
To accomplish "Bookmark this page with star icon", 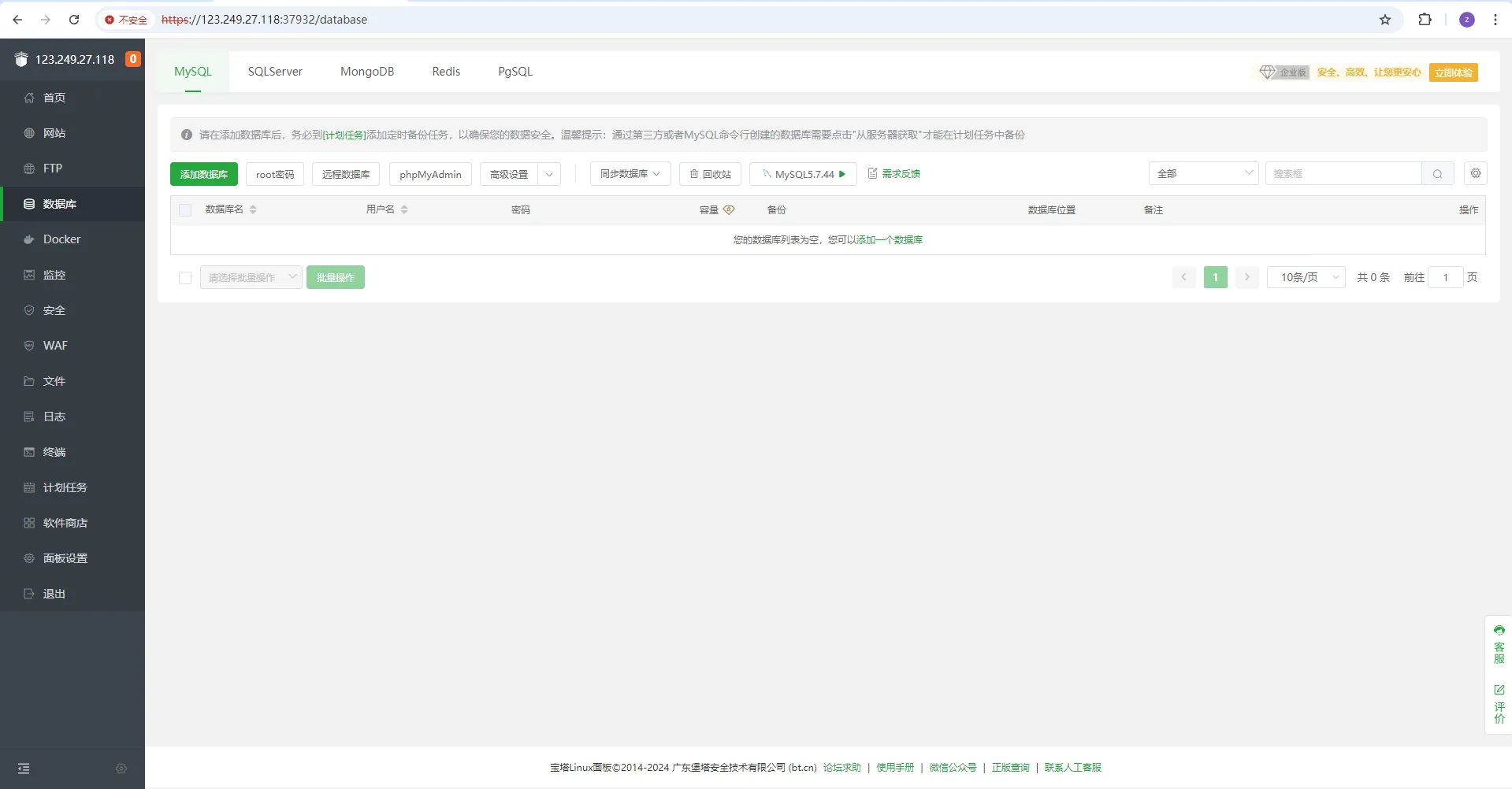I will point(1385,20).
